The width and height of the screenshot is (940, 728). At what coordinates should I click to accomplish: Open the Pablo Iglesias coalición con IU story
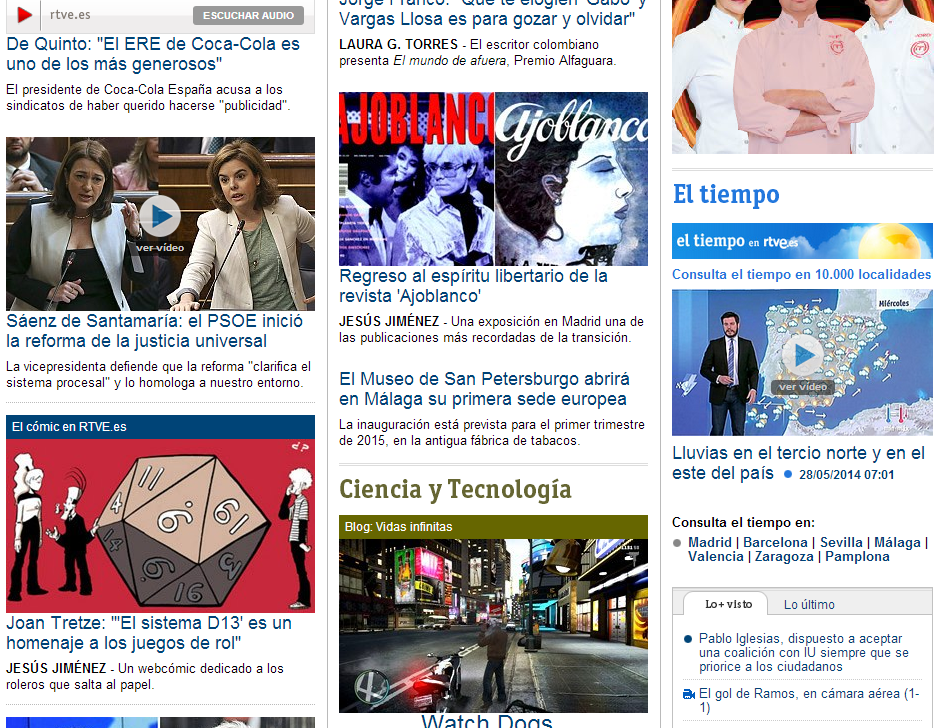pyautogui.click(x=803, y=652)
